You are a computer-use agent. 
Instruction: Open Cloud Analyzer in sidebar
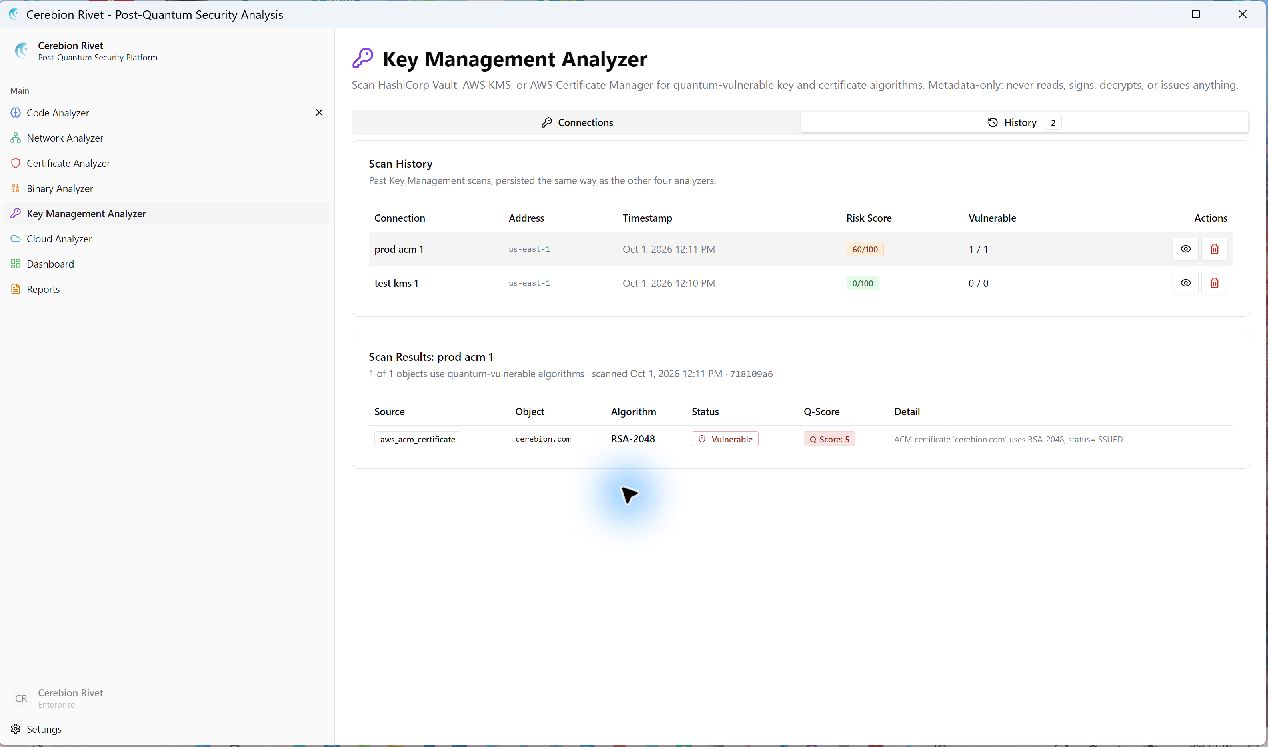(166, 239)
